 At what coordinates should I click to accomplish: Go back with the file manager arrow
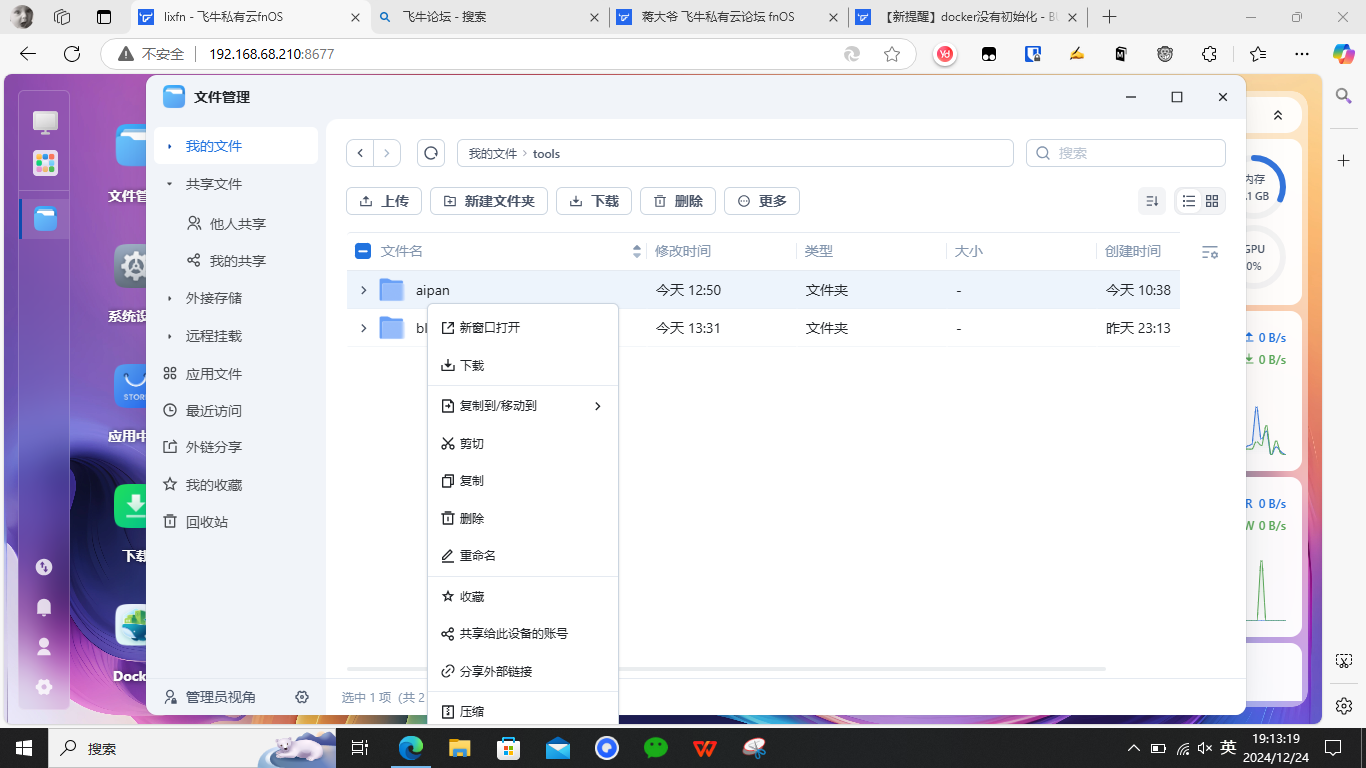360,153
